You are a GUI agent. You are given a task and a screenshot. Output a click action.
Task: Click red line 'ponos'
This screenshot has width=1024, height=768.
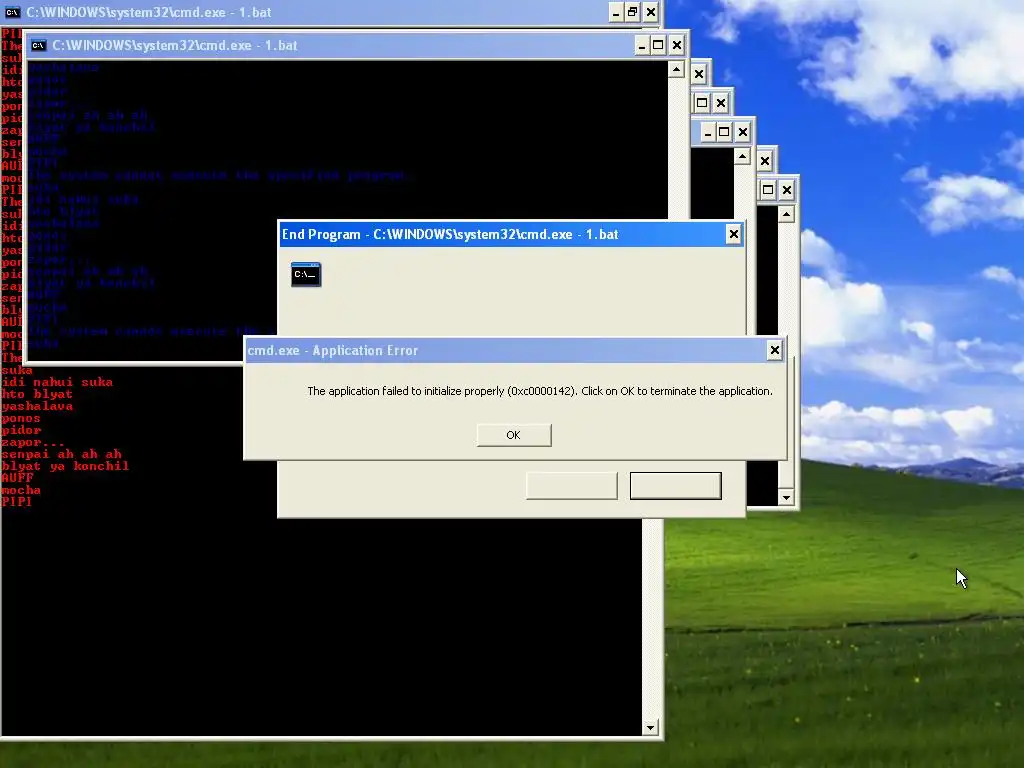click(x=21, y=419)
